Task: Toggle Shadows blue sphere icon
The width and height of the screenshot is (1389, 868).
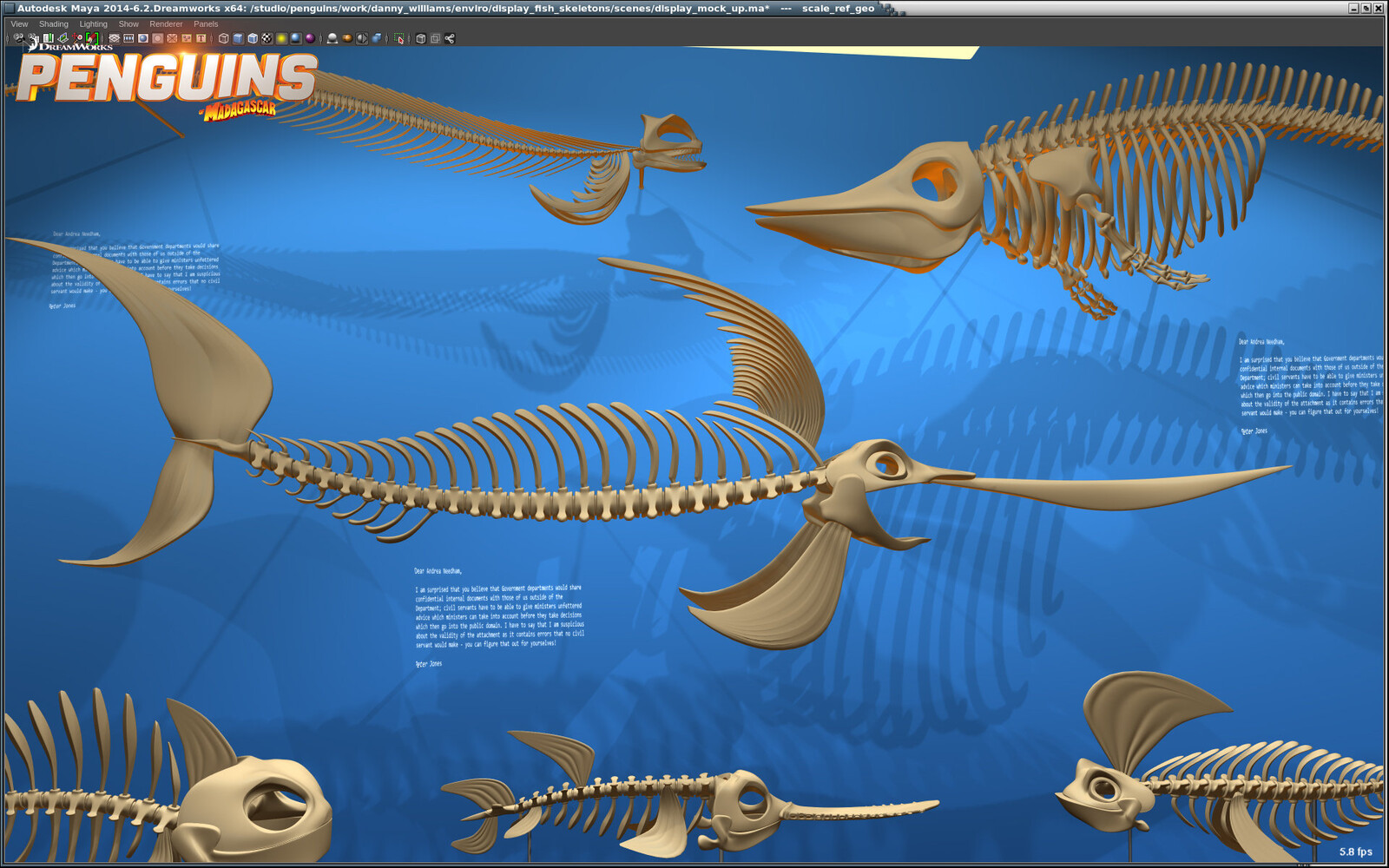Action: point(295,38)
